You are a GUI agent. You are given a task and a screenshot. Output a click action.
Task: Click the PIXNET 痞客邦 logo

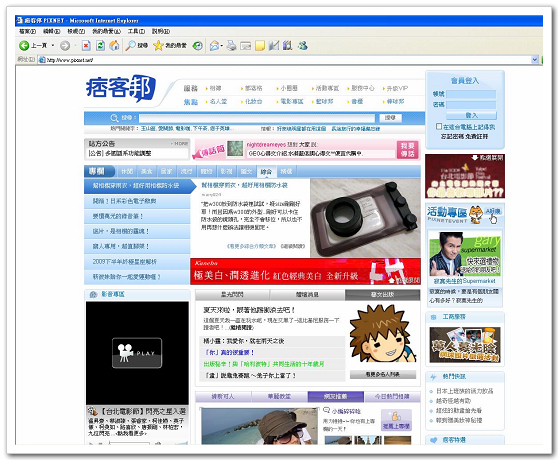pos(120,88)
